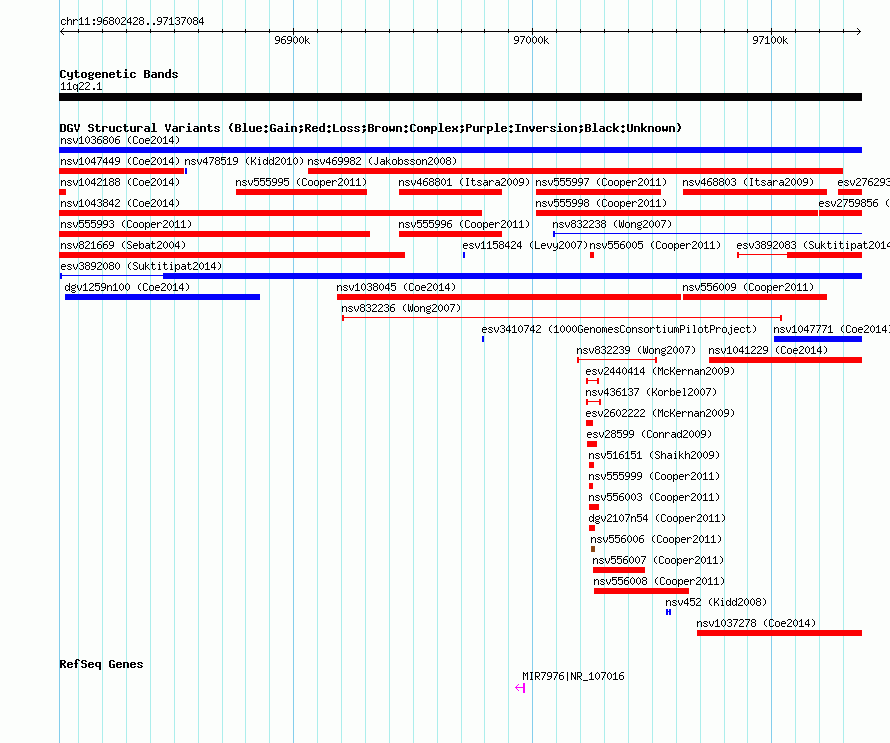Click nsv1041229 (Coe2014) label
890x743 pixels.
(x=768, y=350)
